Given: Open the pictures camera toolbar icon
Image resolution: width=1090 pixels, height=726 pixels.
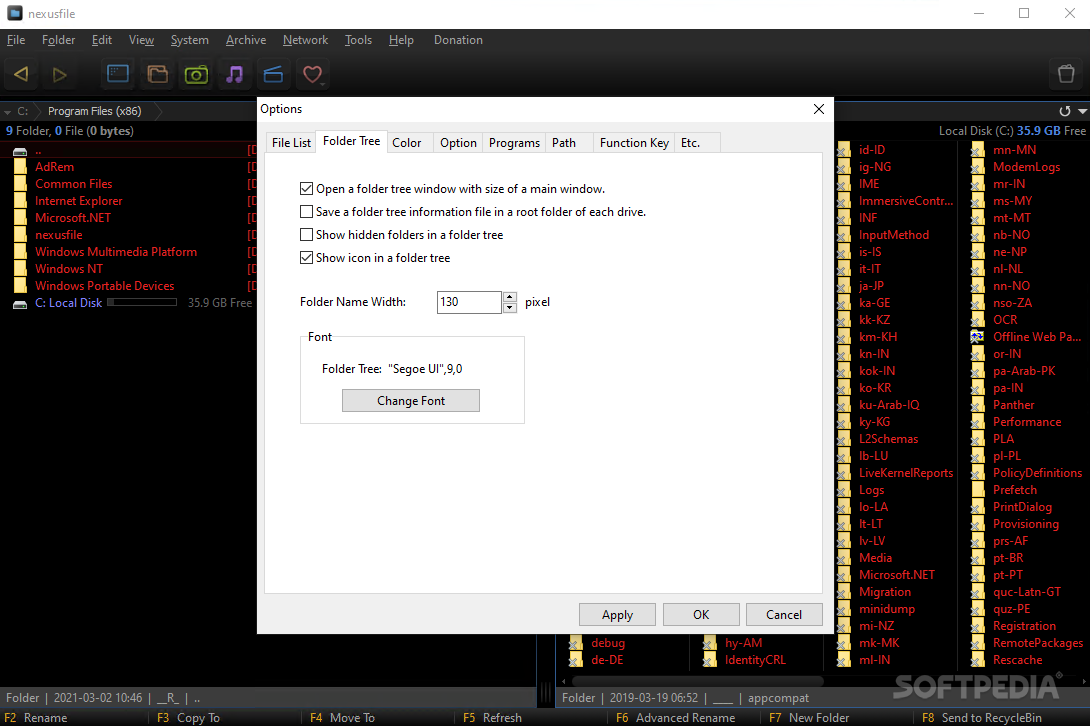Looking at the screenshot, I should click(196, 74).
